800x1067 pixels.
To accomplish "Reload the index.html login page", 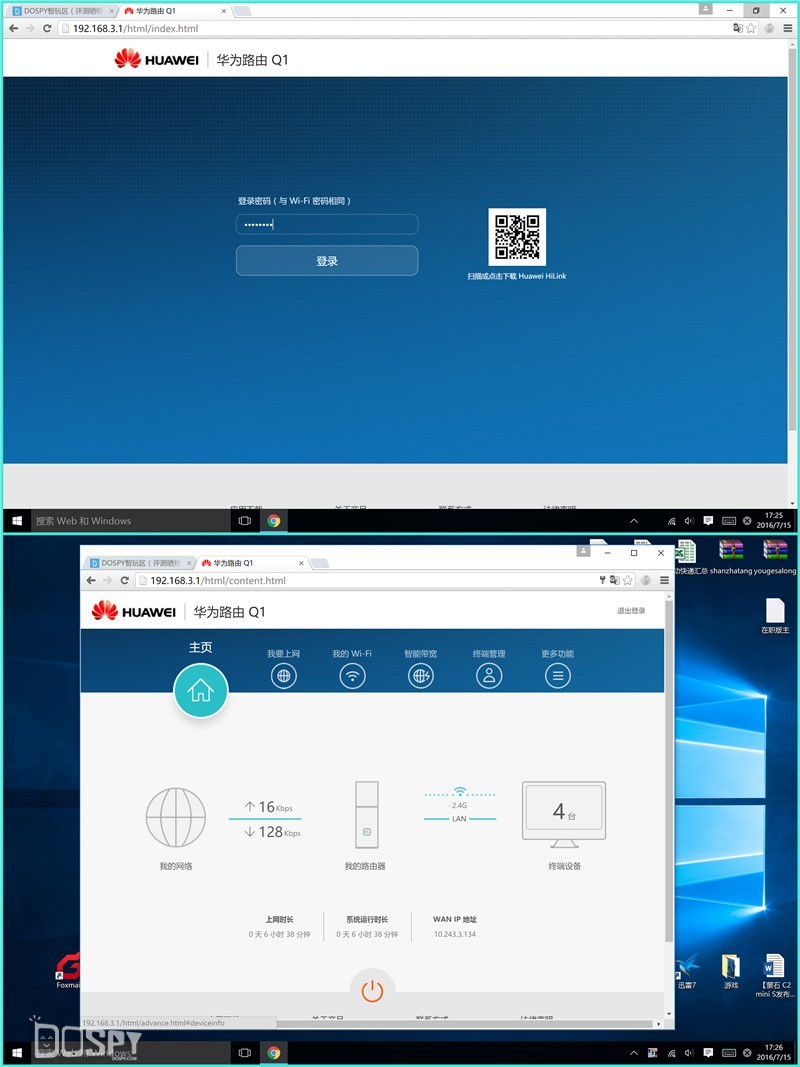I will pyautogui.click(x=47, y=29).
